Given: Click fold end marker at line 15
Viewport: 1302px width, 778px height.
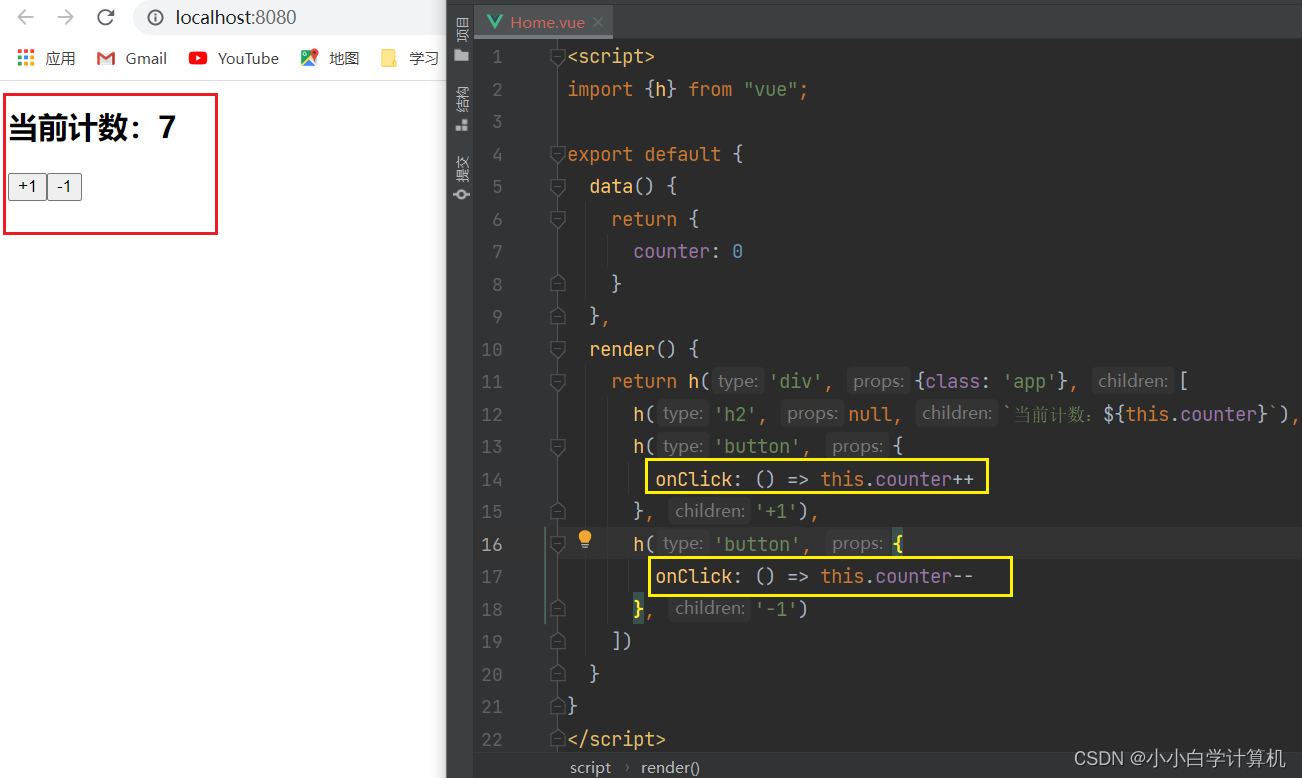Looking at the screenshot, I should point(558,512).
